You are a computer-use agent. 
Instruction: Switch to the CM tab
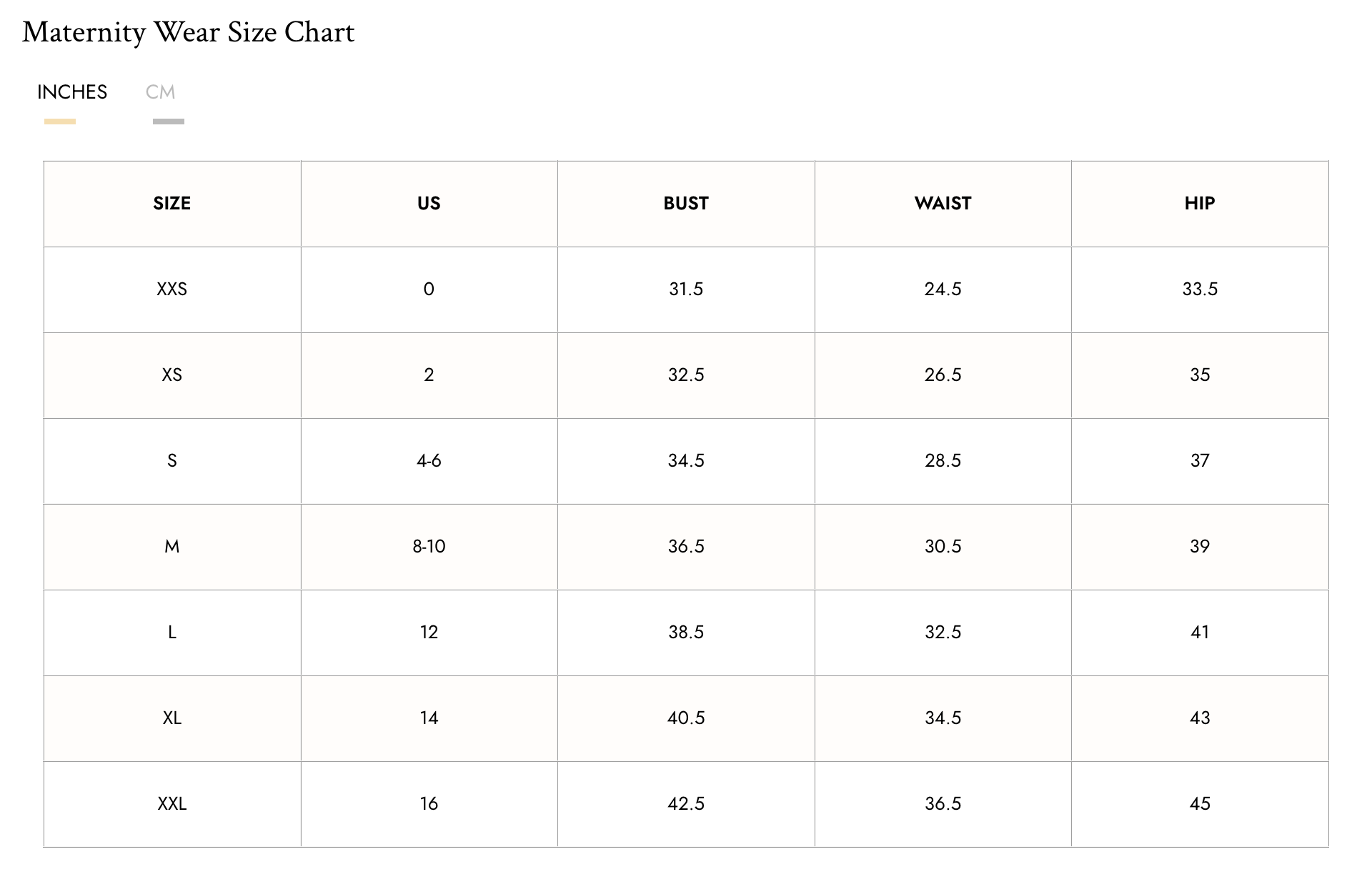pos(160,92)
